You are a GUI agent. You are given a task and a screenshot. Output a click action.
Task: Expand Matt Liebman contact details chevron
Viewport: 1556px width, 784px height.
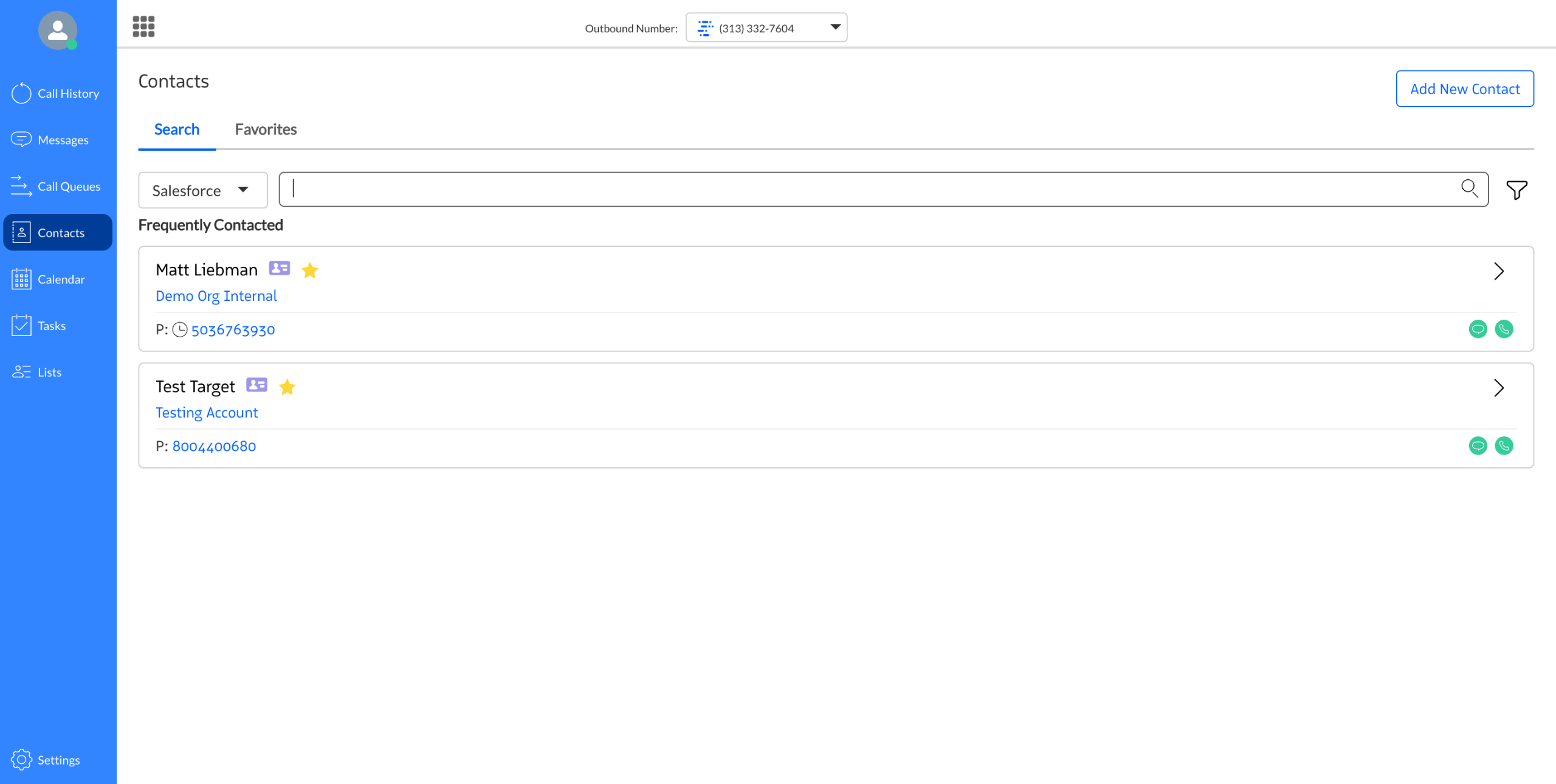coord(1498,271)
